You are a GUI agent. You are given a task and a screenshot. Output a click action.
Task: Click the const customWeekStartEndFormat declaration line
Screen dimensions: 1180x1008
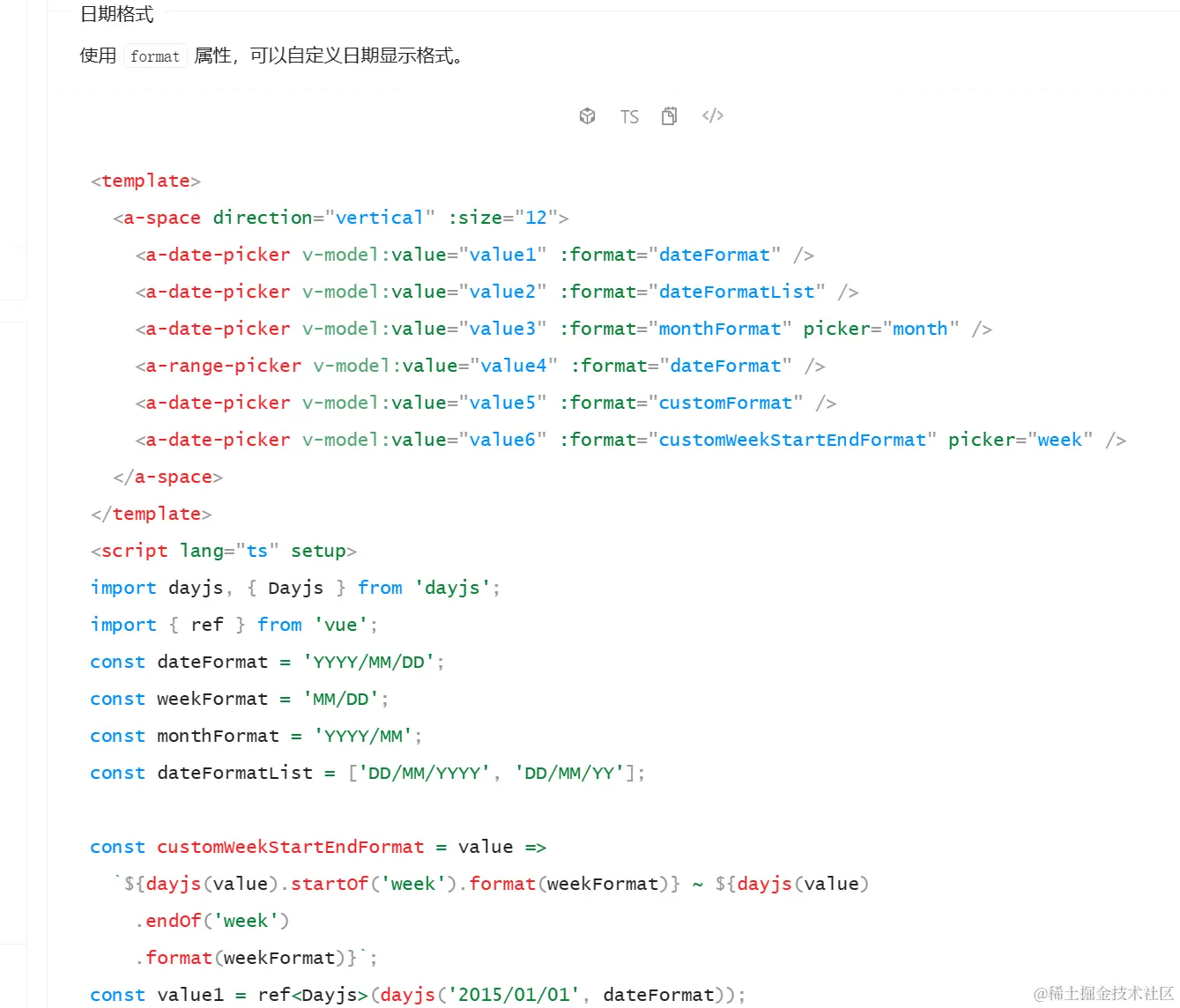[318, 847]
